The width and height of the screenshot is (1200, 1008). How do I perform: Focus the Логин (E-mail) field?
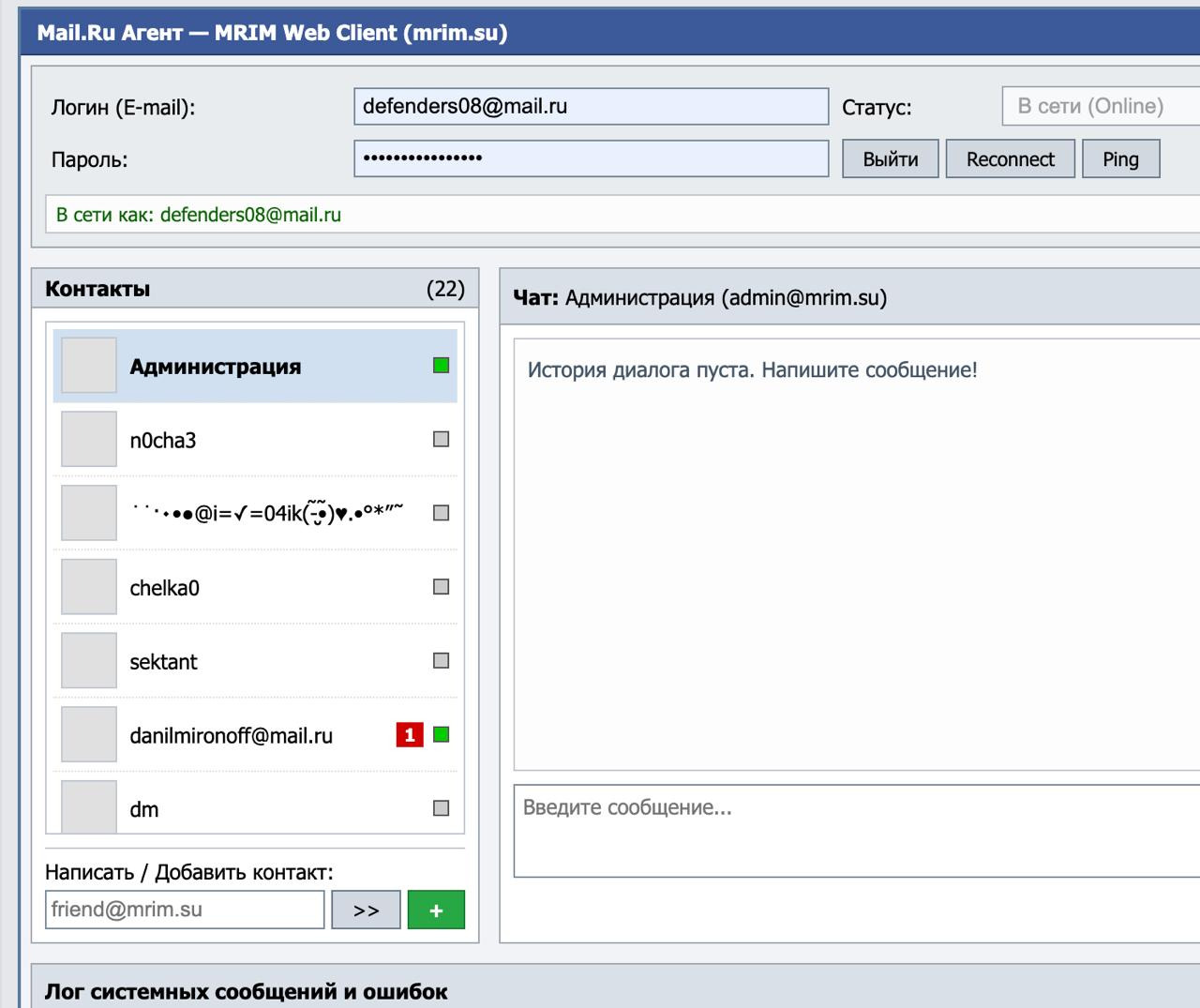coord(592,106)
